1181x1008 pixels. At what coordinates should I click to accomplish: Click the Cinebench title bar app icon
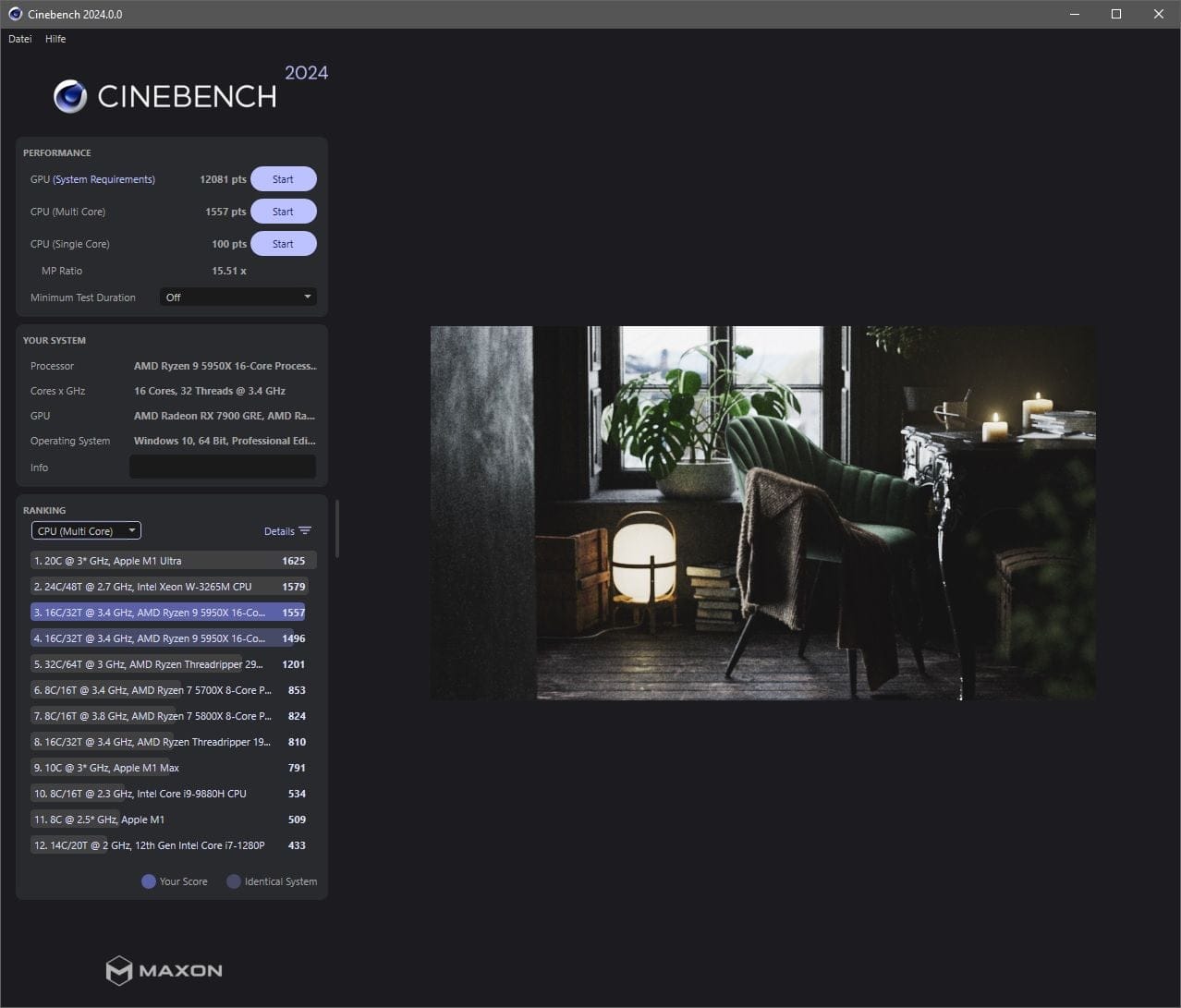(15, 14)
